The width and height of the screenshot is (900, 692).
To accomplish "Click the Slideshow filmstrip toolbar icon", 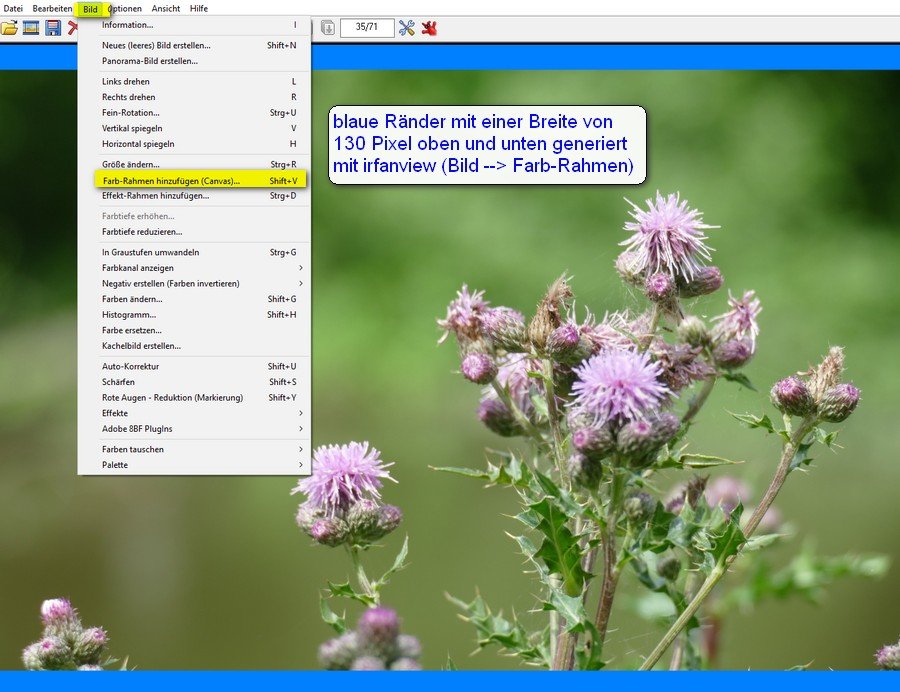I will pyautogui.click(x=31, y=28).
